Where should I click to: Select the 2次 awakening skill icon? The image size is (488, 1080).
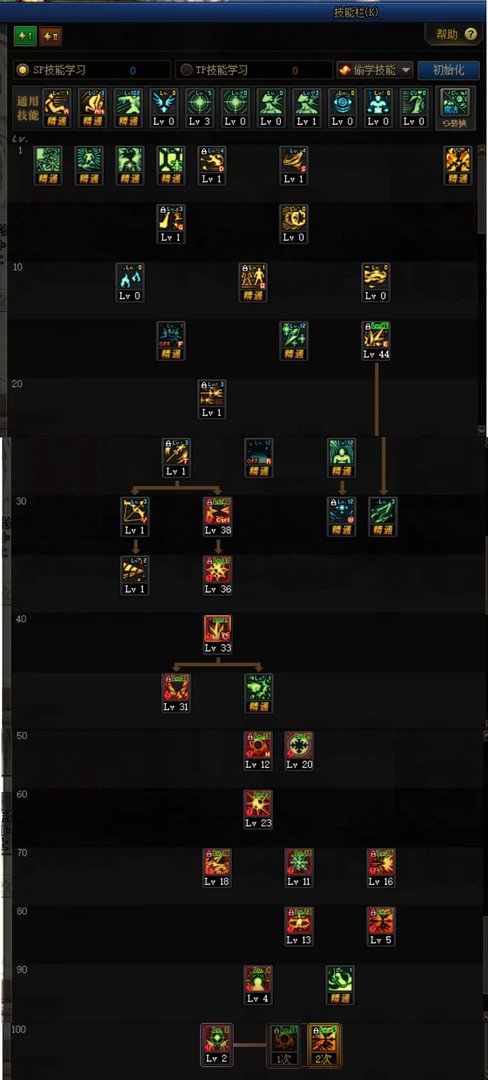[323, 1045]
